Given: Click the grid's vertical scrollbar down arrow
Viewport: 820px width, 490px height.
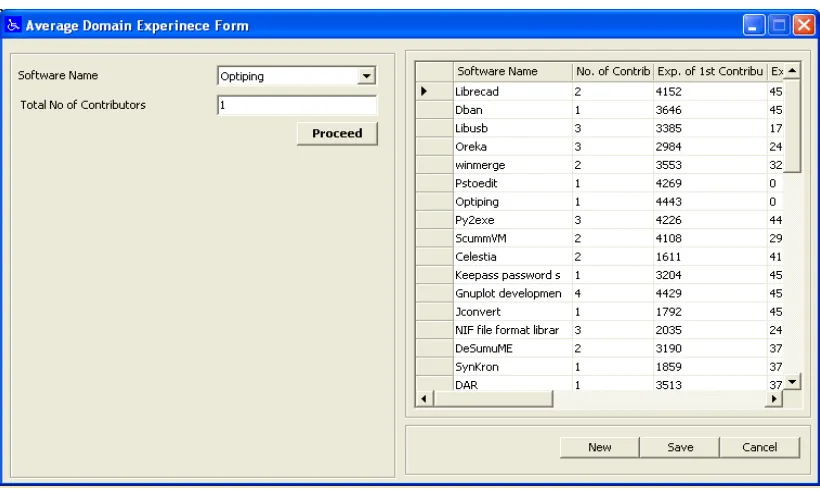Looking at the screenshot, I should (x=792, y=382).
